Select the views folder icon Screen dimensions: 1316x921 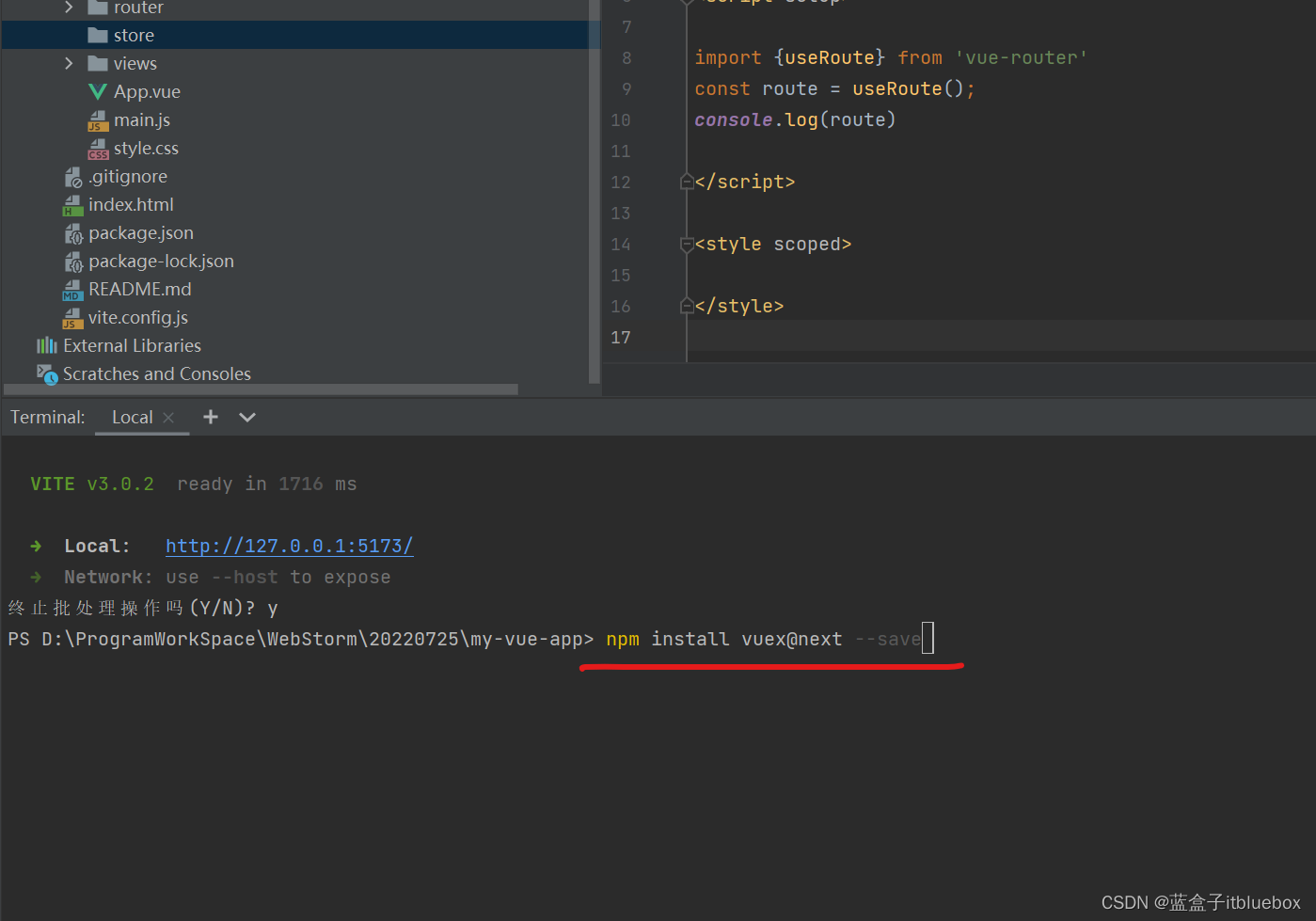point(98,63)
